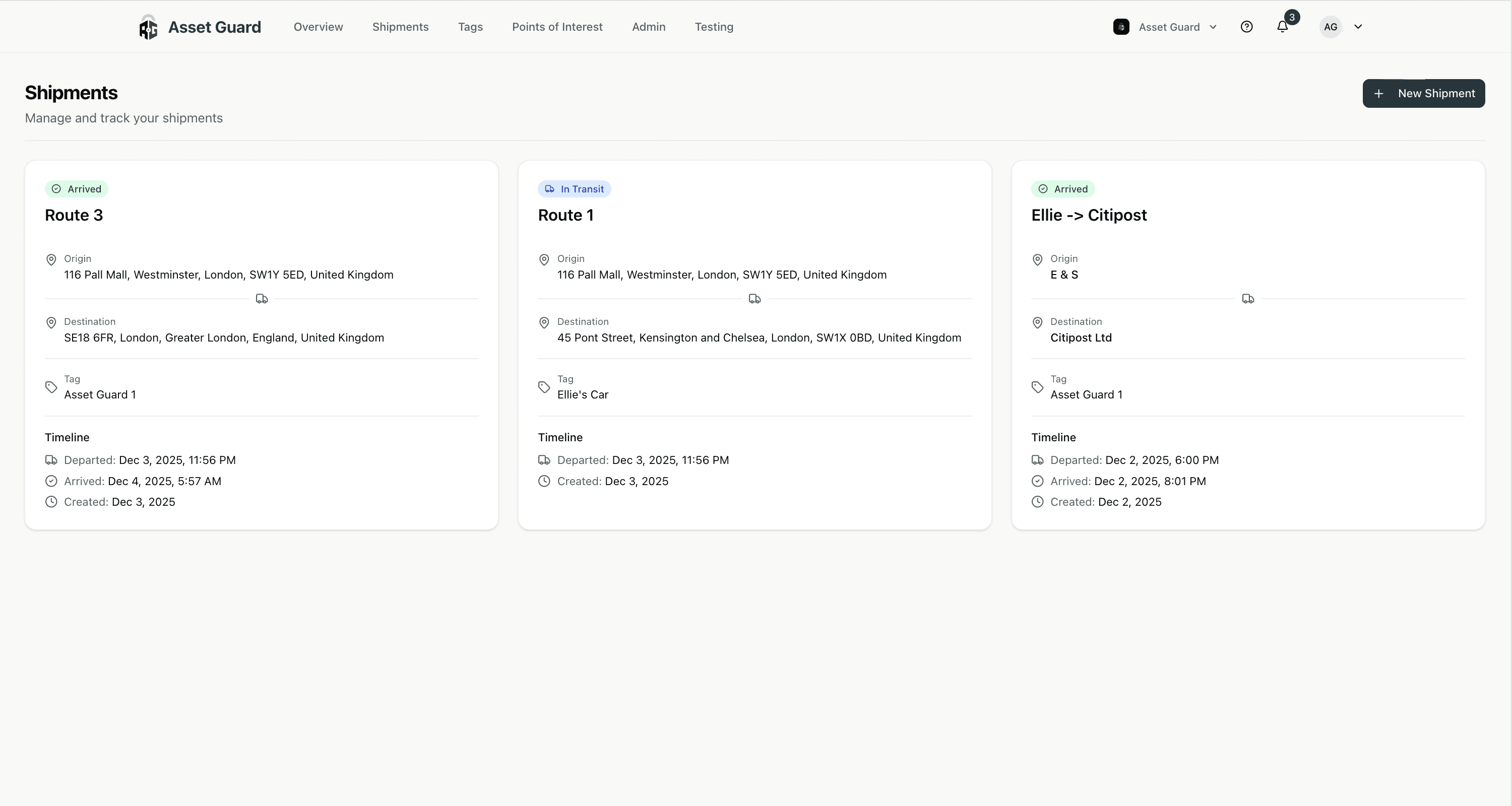Go to the Overview tab
Viewport: 1512px width, 806px height.
pos(318,27)
